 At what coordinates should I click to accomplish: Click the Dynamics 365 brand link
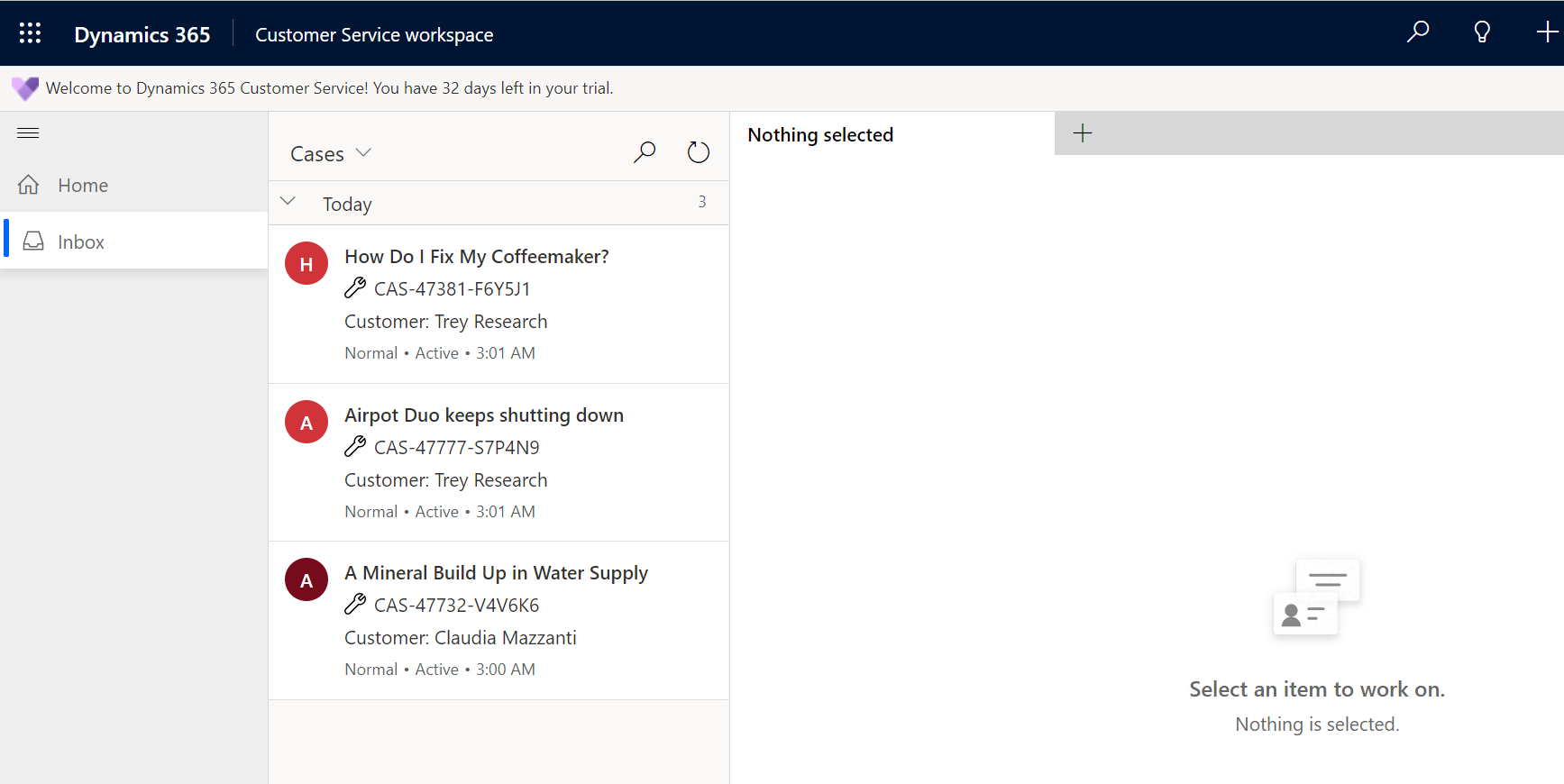(142, 34)
